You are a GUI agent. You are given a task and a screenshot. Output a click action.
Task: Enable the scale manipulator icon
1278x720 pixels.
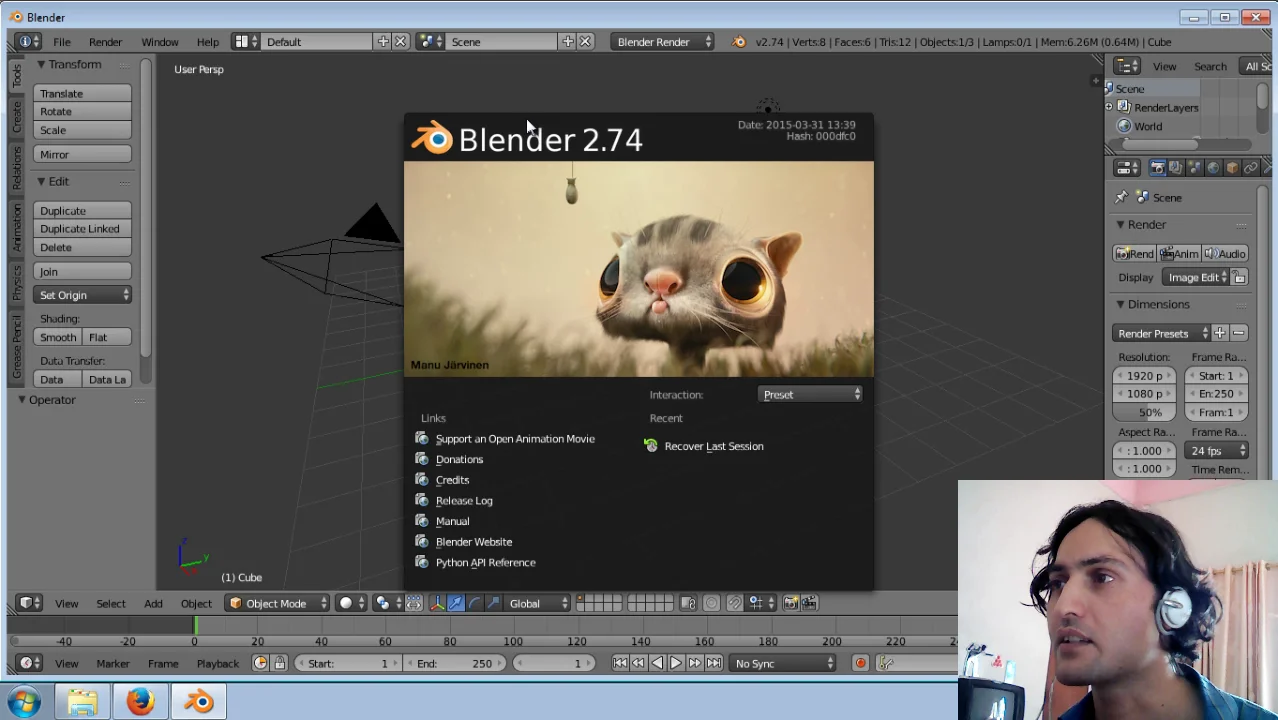[x=493, y=603]
